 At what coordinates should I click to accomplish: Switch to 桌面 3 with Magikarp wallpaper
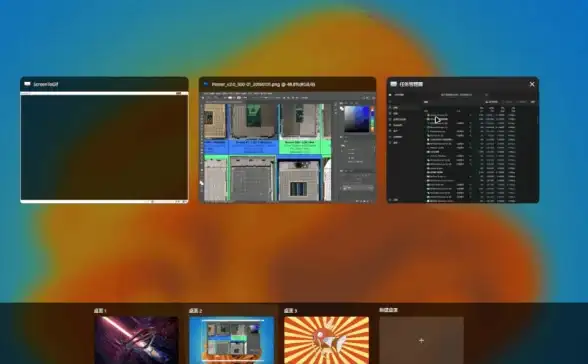[327, 340]
